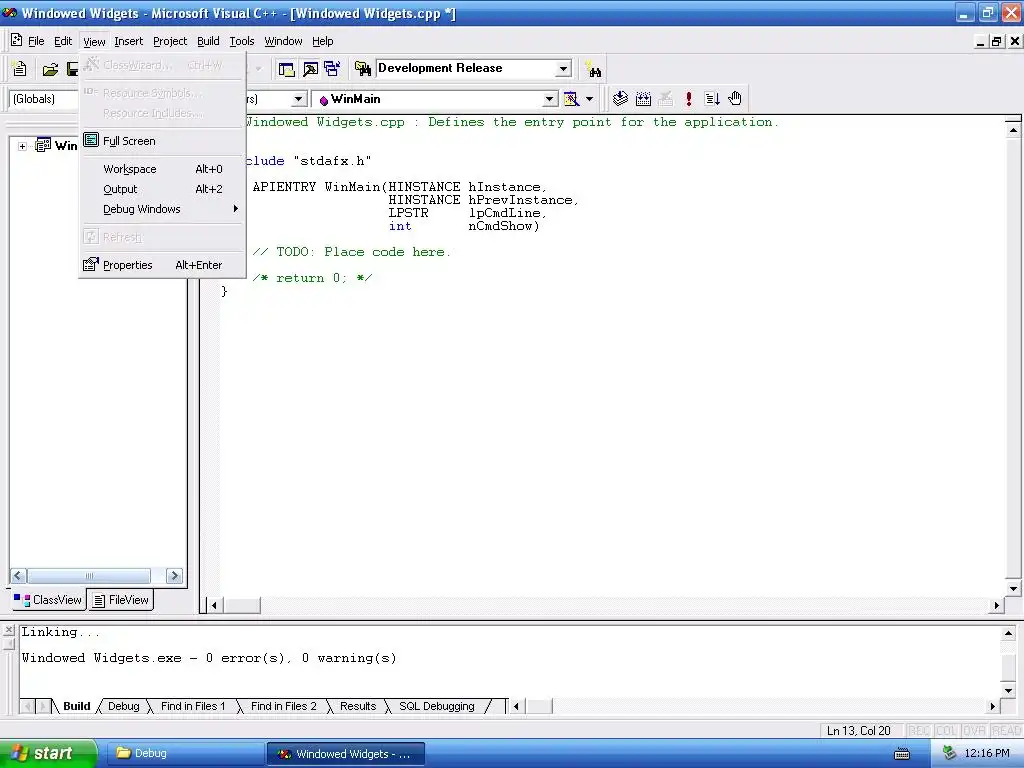The height and width of the screenshot is (768, 1024).
Task: Toggle the Workspace window toolbar icon
Action: coord(286,69)
